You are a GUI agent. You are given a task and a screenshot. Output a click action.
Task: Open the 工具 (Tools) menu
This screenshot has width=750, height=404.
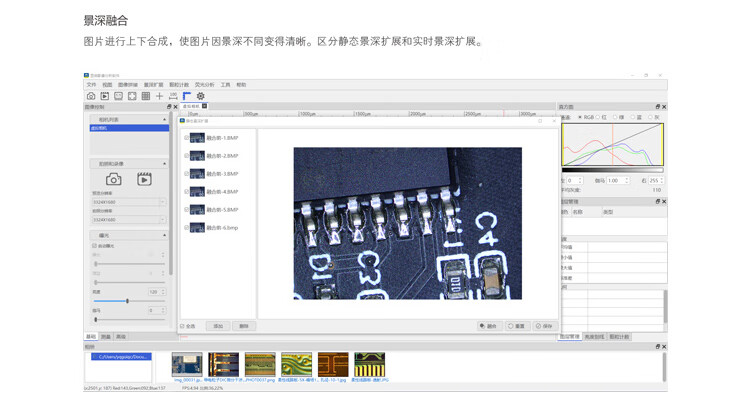(225, 85)
